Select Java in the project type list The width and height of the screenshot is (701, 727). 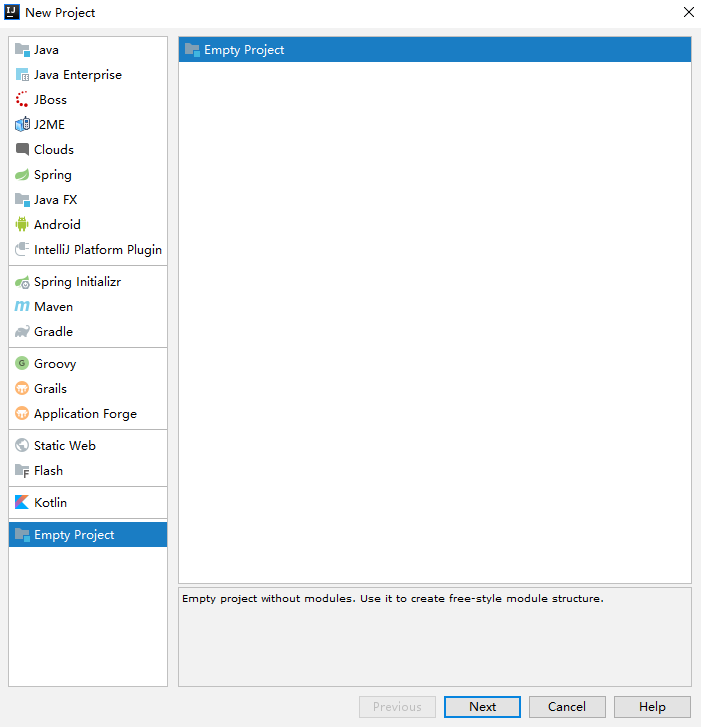(x=88, y=50)
